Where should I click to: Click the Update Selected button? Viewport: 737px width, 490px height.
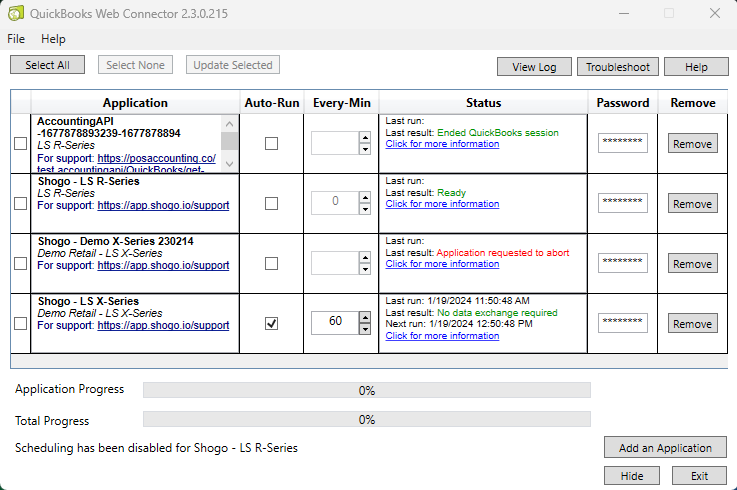[x=233, y=65]
